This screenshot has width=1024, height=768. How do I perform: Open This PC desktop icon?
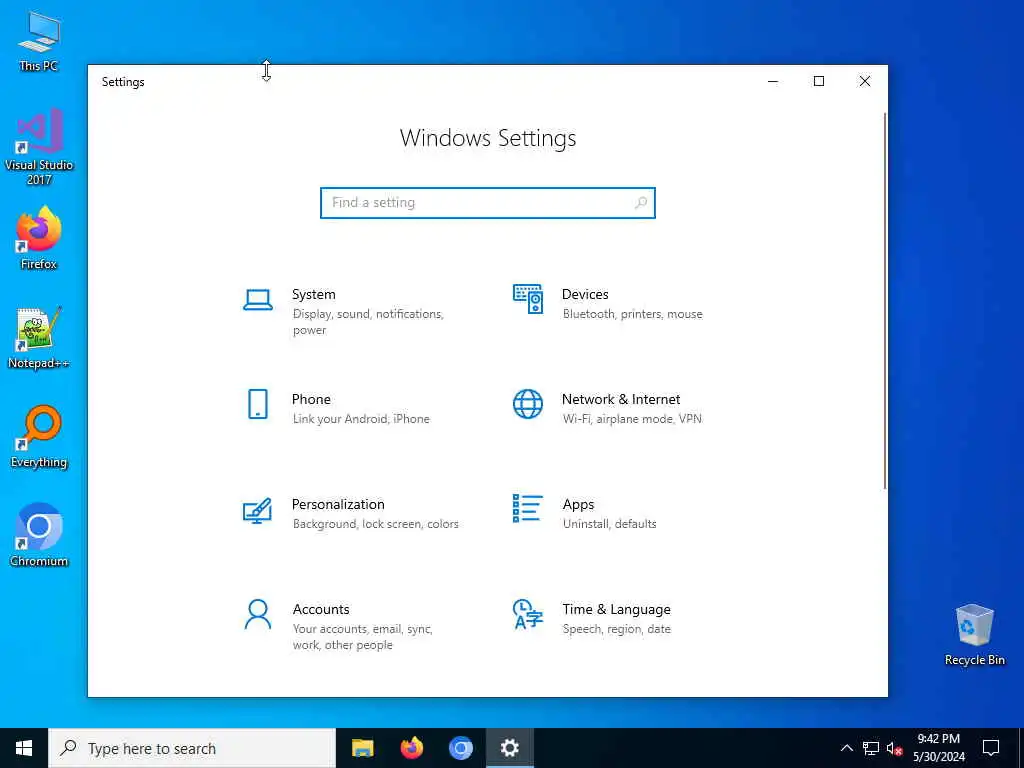(39, 40)
